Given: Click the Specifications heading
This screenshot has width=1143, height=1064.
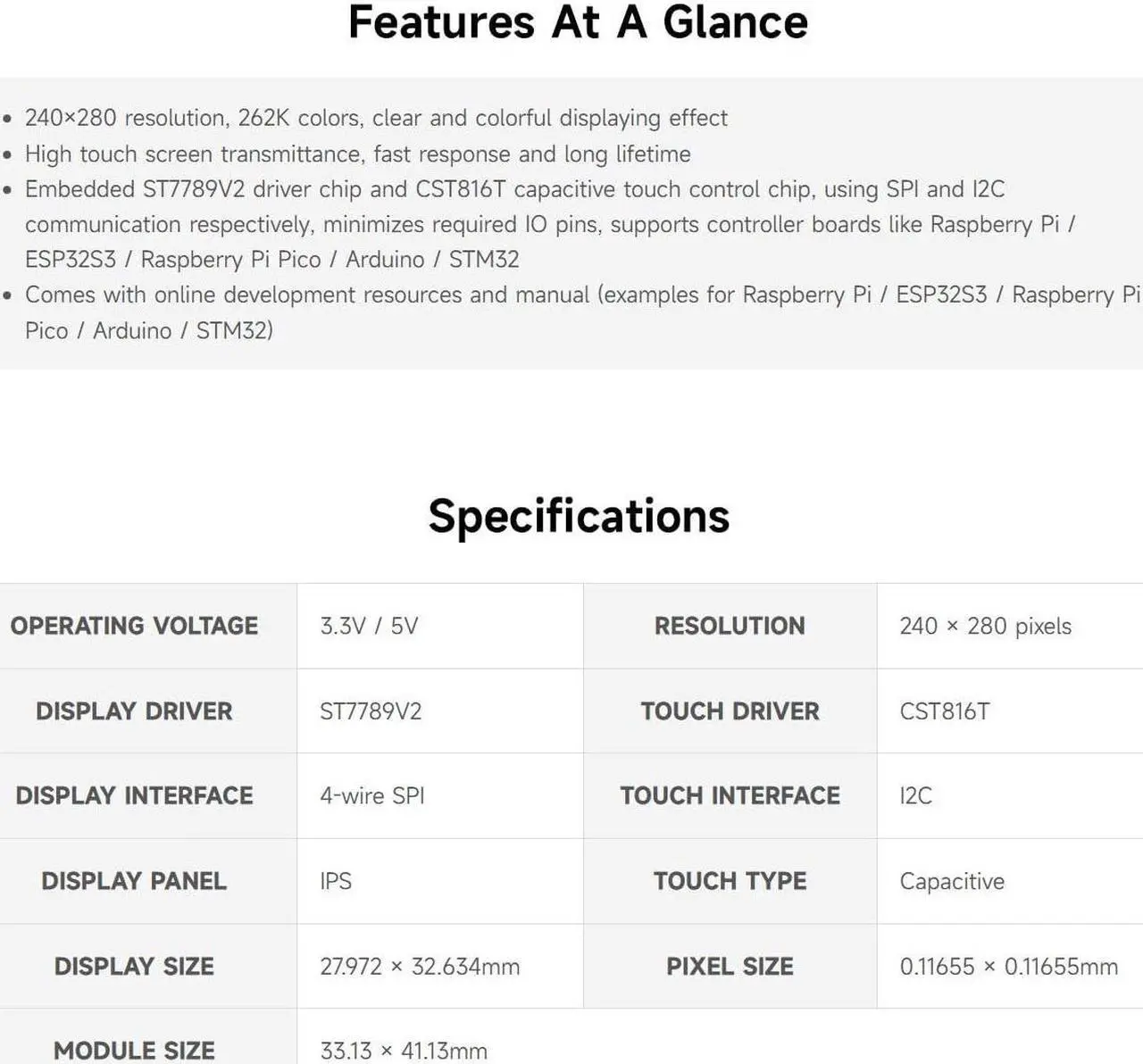Looking at the screenshot, I should (x=579, y=516).
